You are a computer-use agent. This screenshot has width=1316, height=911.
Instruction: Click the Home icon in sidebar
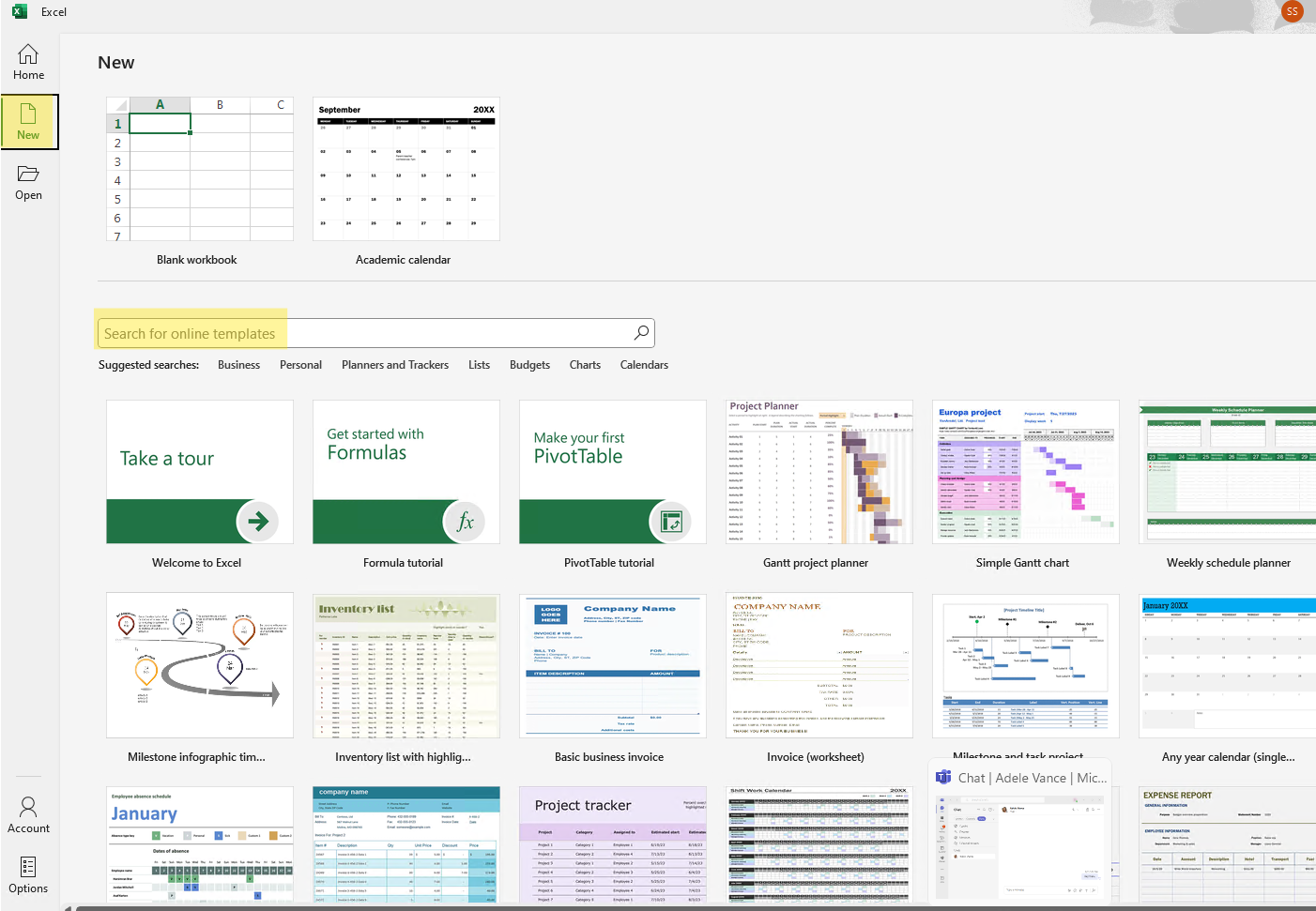[x=28, y=54]
